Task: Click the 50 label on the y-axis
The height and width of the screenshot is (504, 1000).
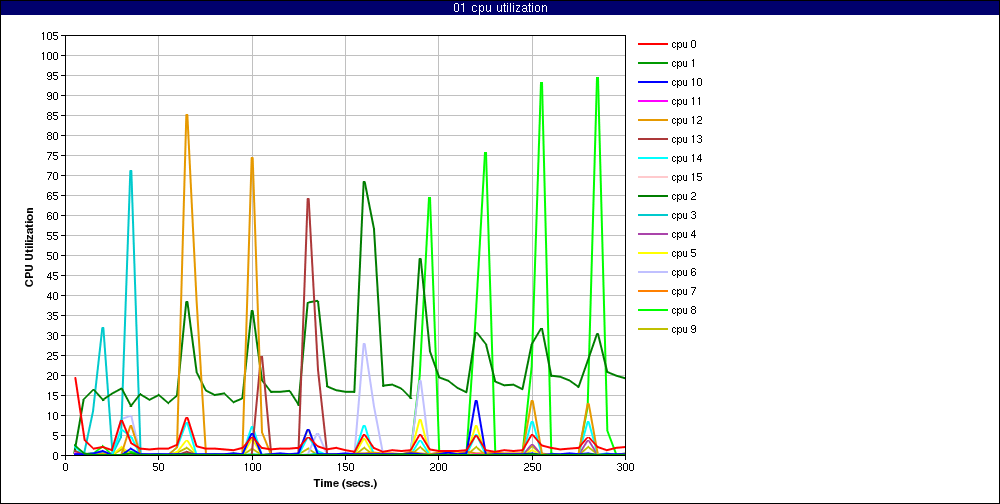Action: click(x=54, y=256)
